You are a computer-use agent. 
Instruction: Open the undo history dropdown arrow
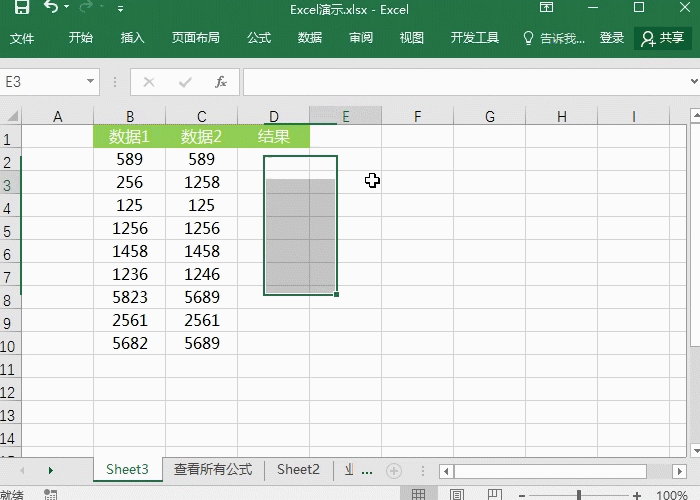67,7
